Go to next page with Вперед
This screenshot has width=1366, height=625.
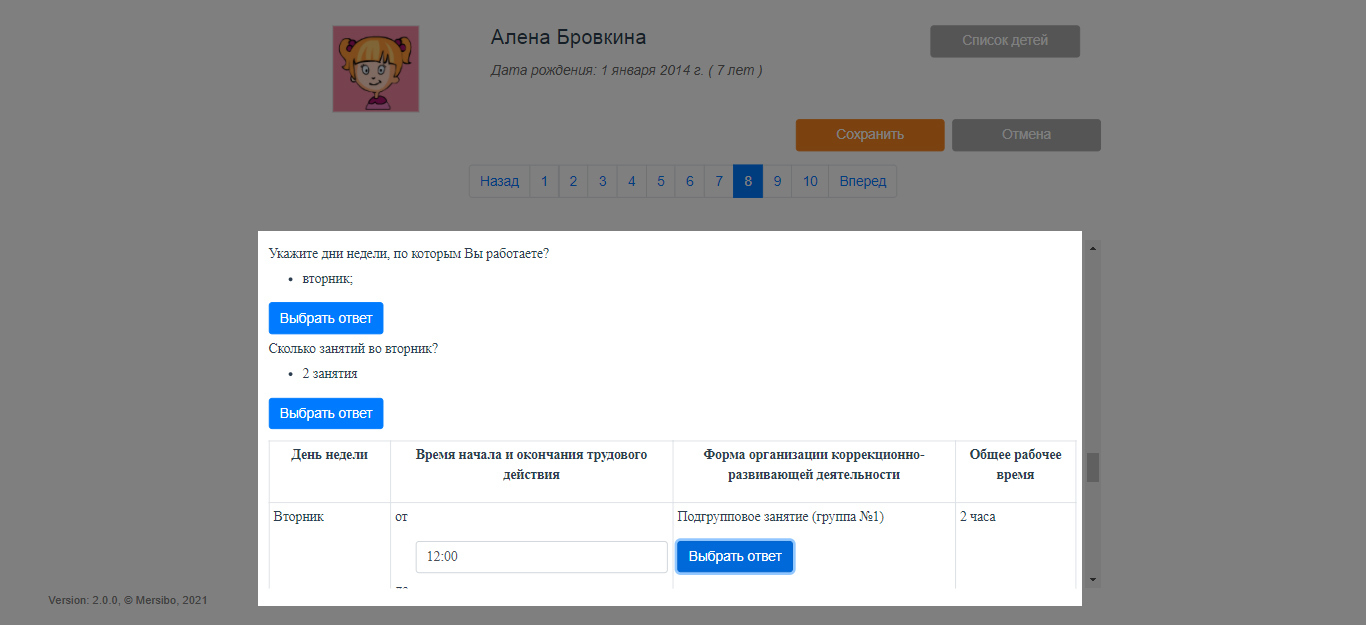(863, 181)
